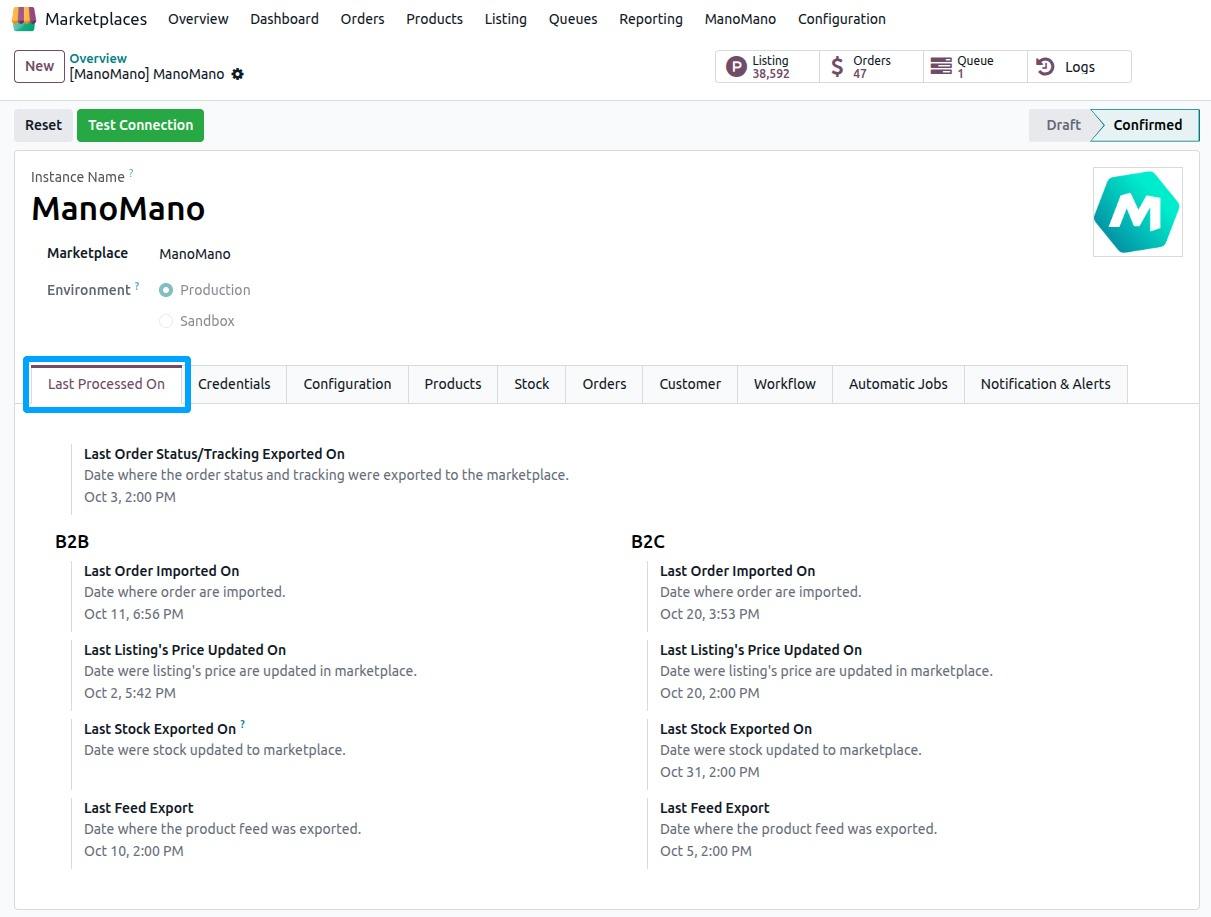The width and height of the screenshot is (1211, 917).
Task: Switch to the Workflow tab
Action: pos(785,384)
